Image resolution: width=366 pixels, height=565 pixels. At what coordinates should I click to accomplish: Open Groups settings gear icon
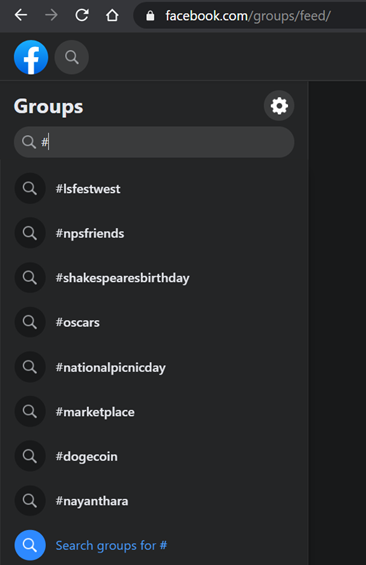(x=279, y=106)
